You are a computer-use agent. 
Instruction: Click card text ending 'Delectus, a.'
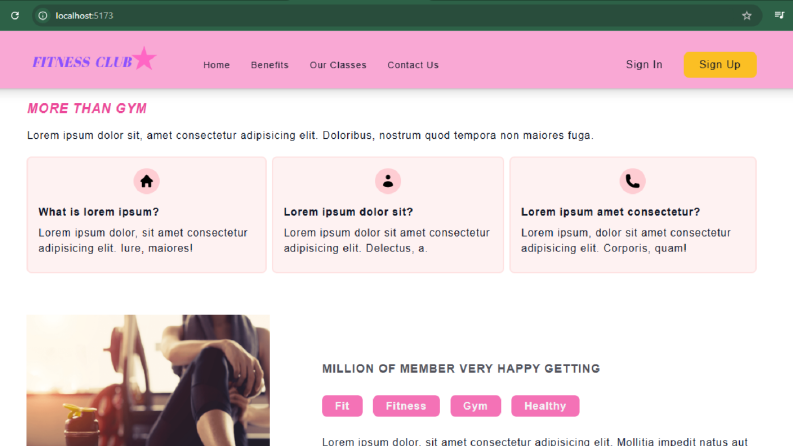pos(387,240)
